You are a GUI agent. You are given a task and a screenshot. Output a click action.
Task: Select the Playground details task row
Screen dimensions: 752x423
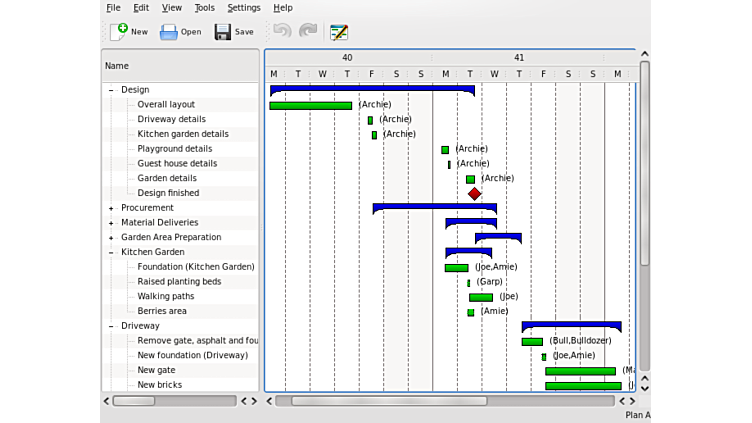(x=175, y=149)
